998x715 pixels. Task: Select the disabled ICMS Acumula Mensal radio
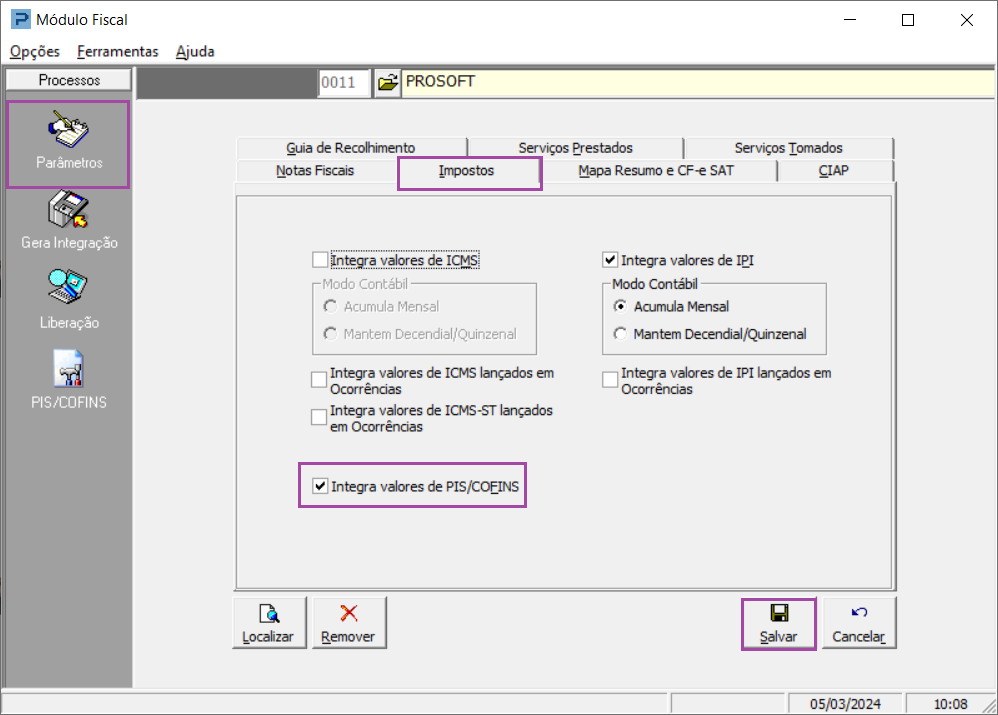tap(330, 306)
